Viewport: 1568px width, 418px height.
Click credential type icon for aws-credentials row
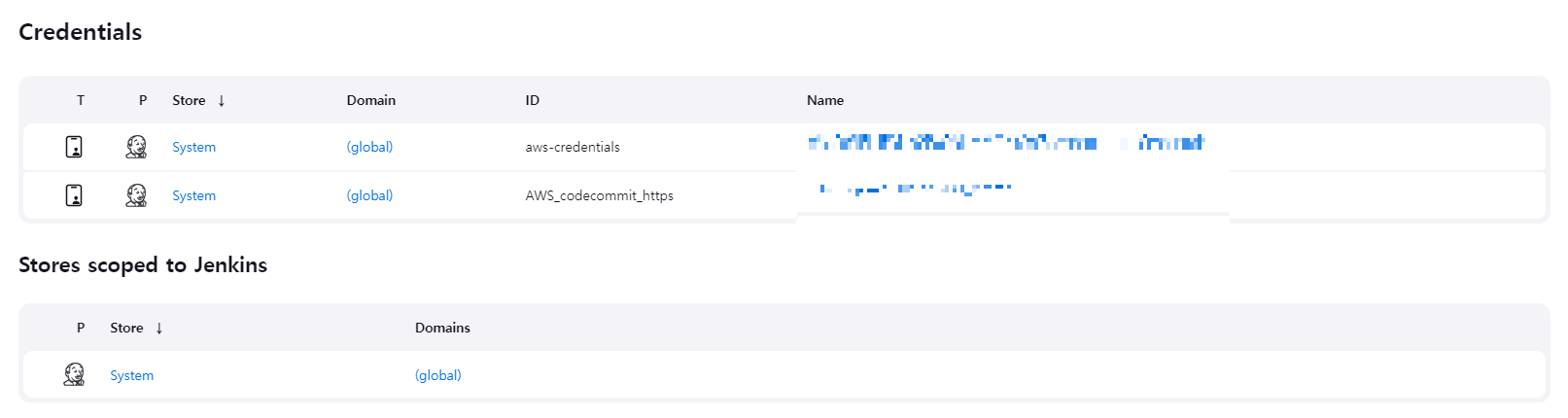pos(74,147)
